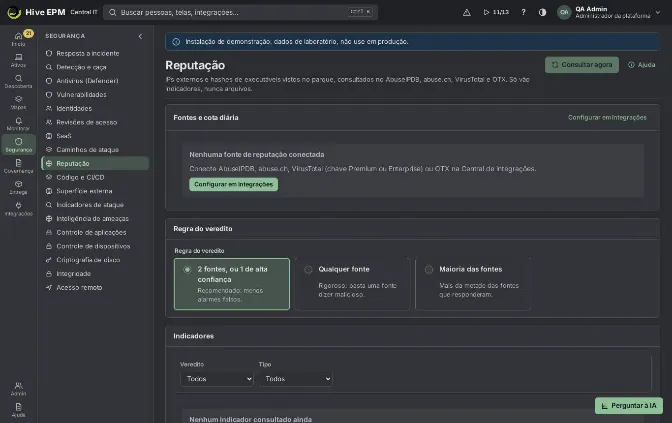Select the 'Maioria das fontes' verdict rule
This screenshot has height=423, width=672.
coord(473,284)
